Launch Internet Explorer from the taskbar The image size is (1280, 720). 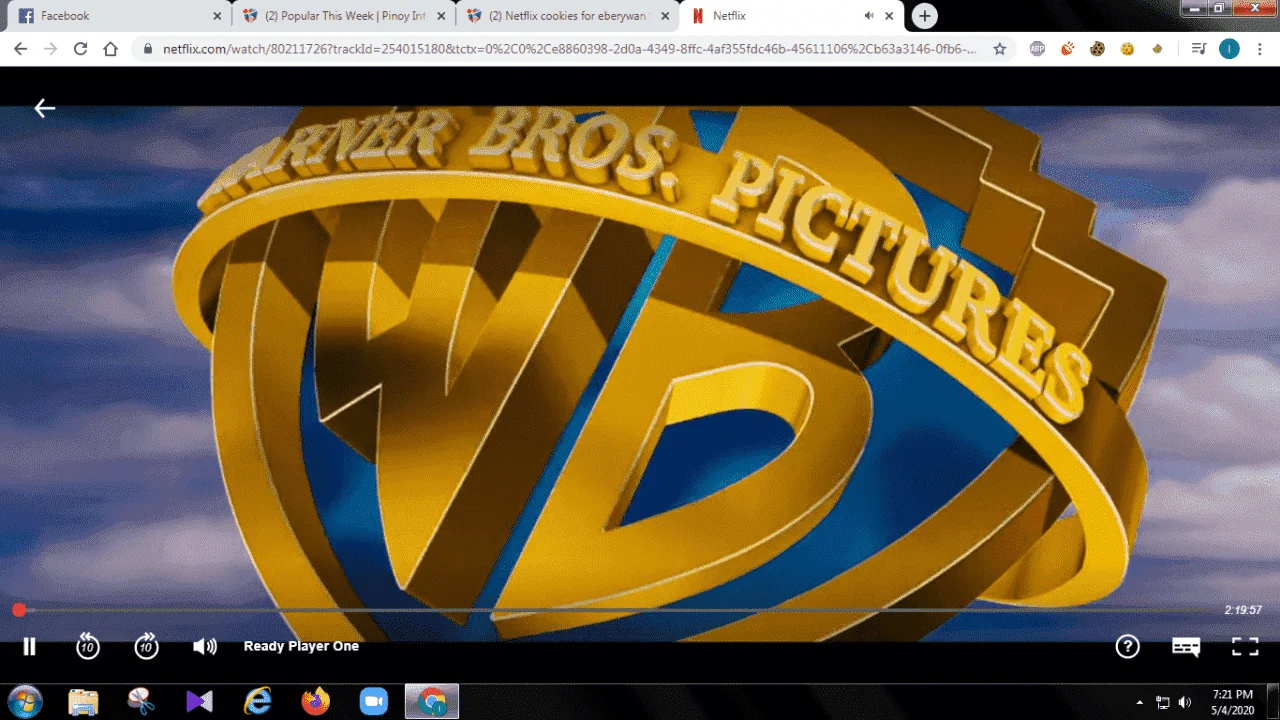[257, 702]
